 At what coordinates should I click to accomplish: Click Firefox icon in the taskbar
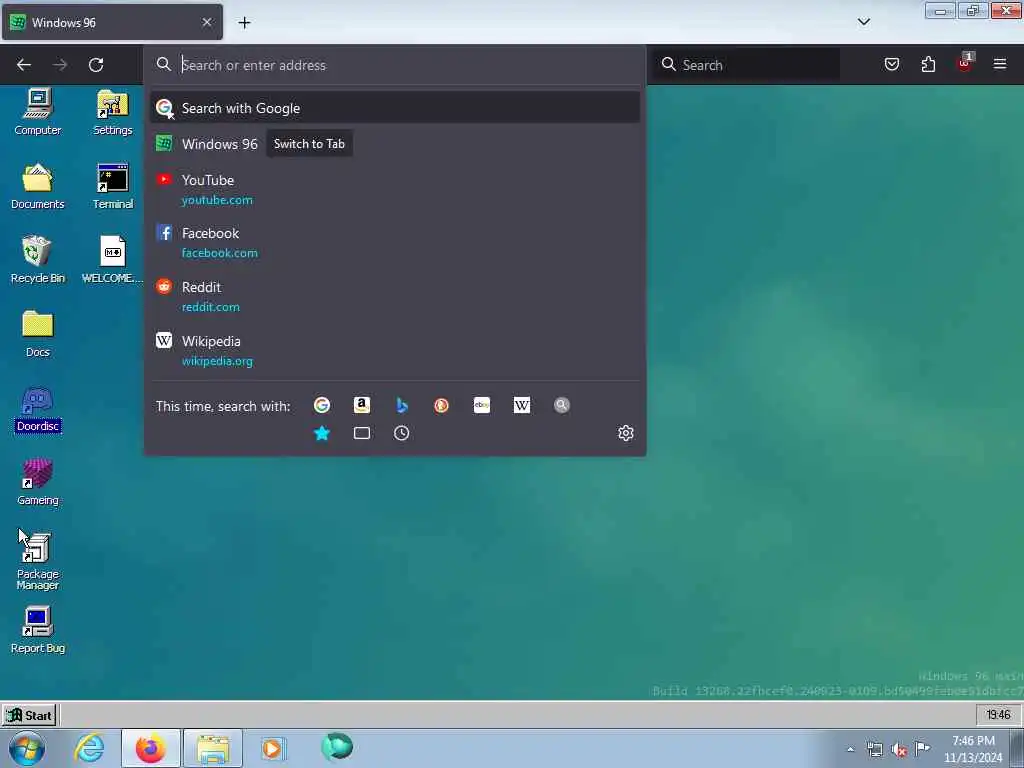click(x=151, y=748)
